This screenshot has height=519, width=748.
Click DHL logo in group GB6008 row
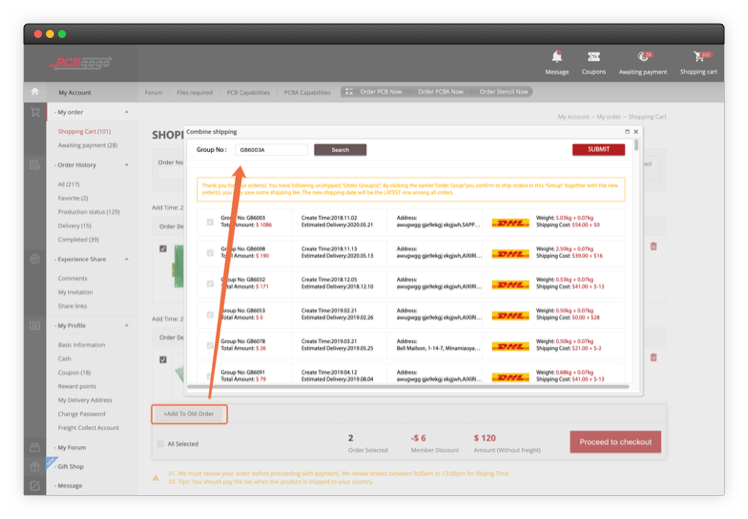[x=510, y=254]
